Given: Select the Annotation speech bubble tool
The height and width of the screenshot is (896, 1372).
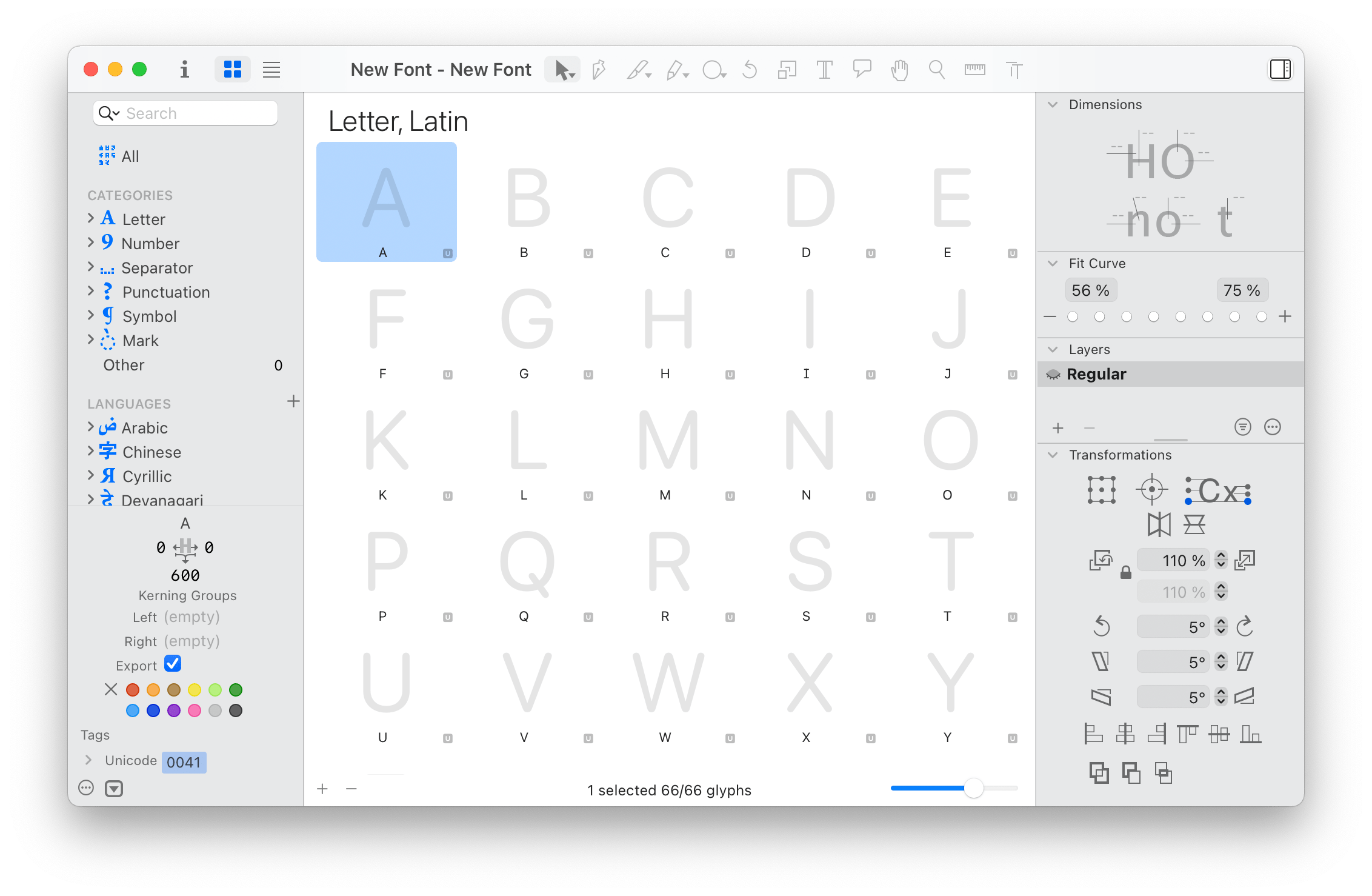Looking at the screenshot, I should click(x=862, y=69).
